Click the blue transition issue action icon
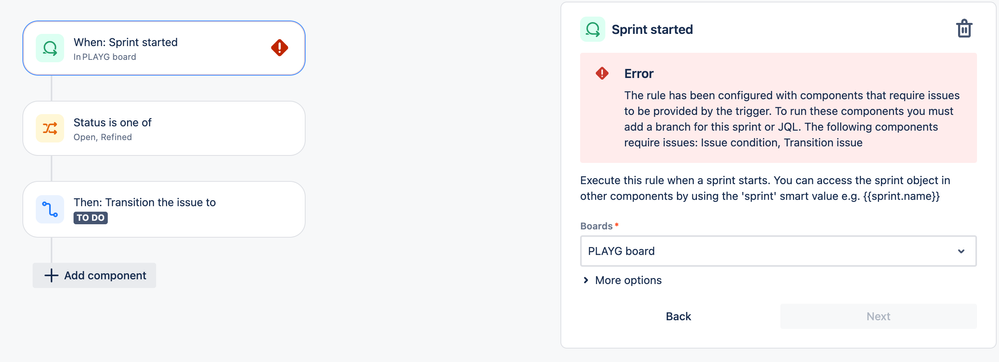 click(x=50, y=209)
